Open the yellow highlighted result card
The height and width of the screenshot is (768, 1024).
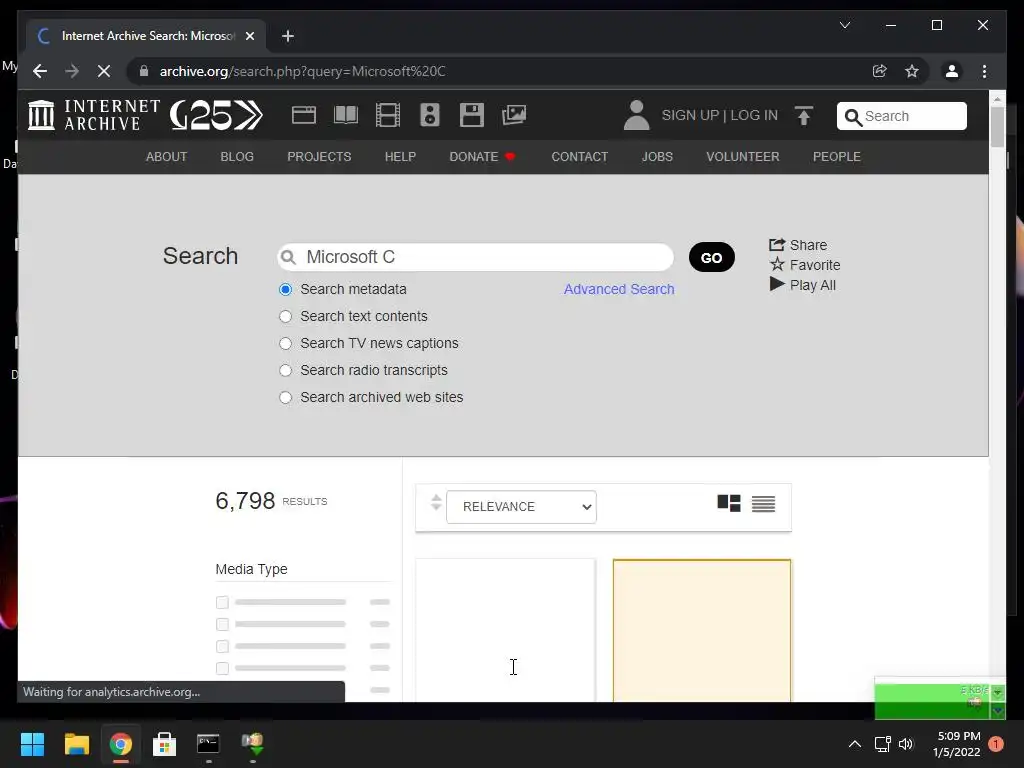click(702, 630)
